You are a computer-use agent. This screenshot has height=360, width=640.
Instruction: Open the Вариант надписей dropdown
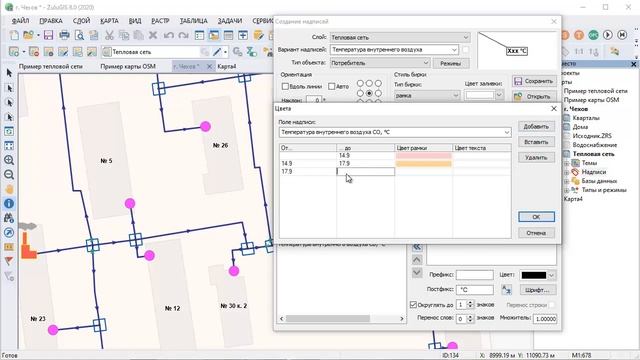click(454, 49)
